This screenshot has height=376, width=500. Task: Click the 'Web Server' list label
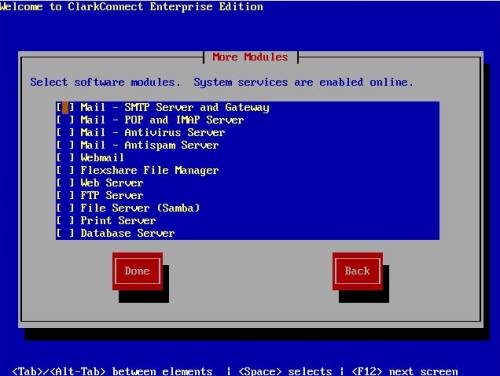[x=112, y=183]
